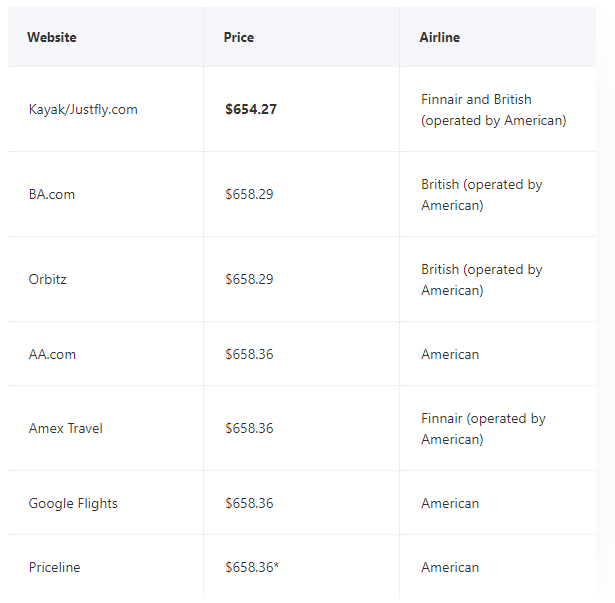615x603 pixels.
Task: Click the AA.com website entry
Action: coord(52,354)
